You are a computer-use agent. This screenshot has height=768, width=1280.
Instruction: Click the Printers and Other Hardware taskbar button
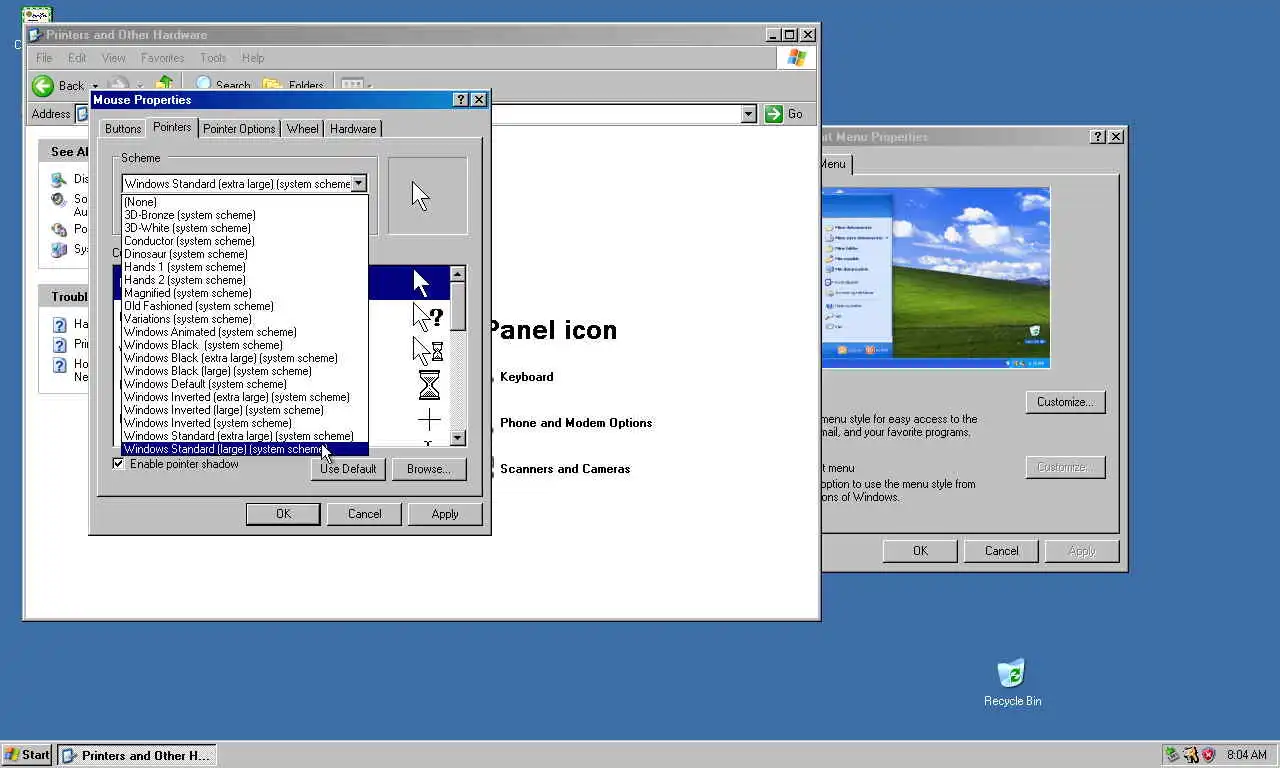point(137,755)
